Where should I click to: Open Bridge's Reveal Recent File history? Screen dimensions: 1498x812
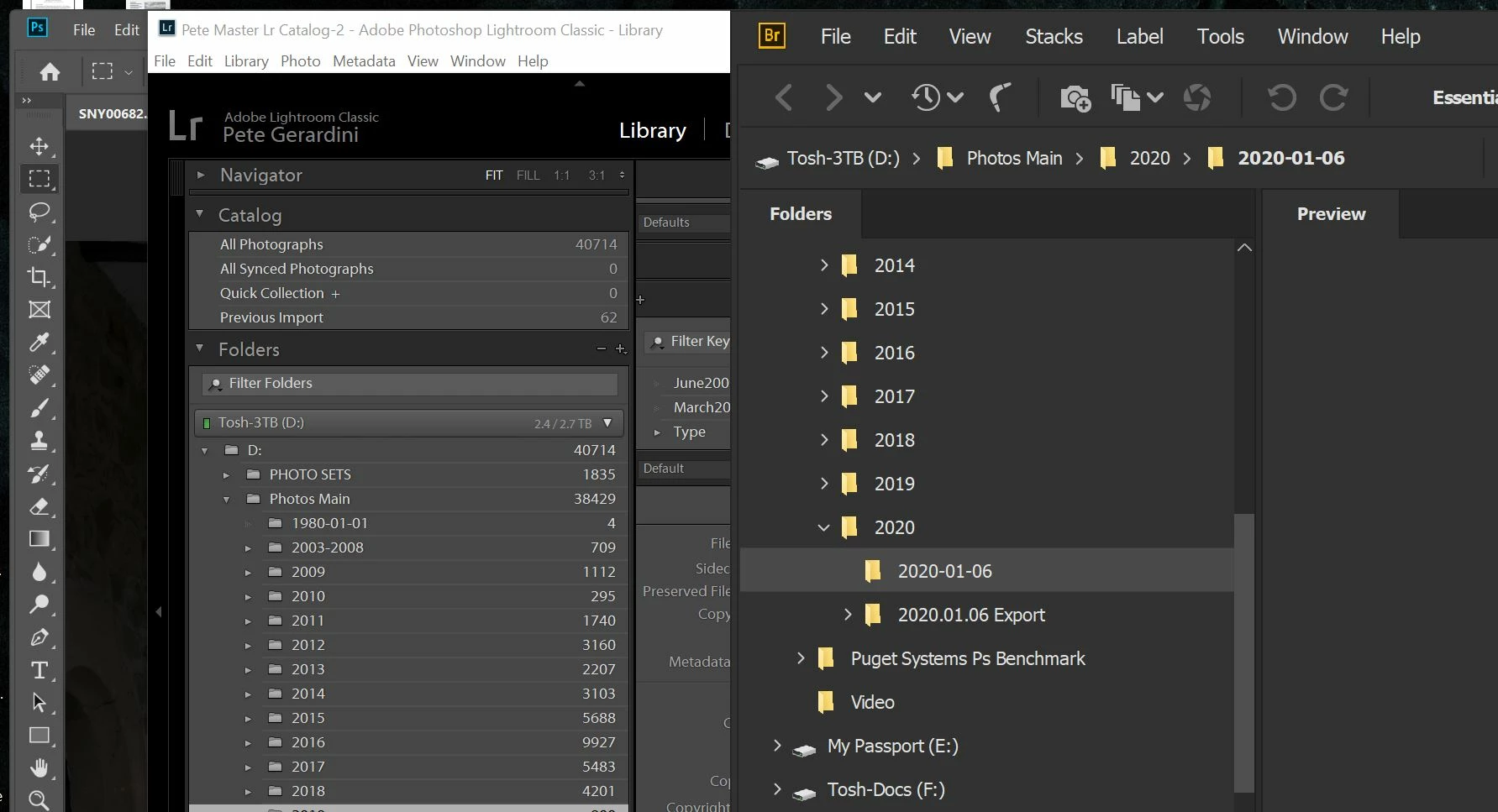(x=937, y=98)
